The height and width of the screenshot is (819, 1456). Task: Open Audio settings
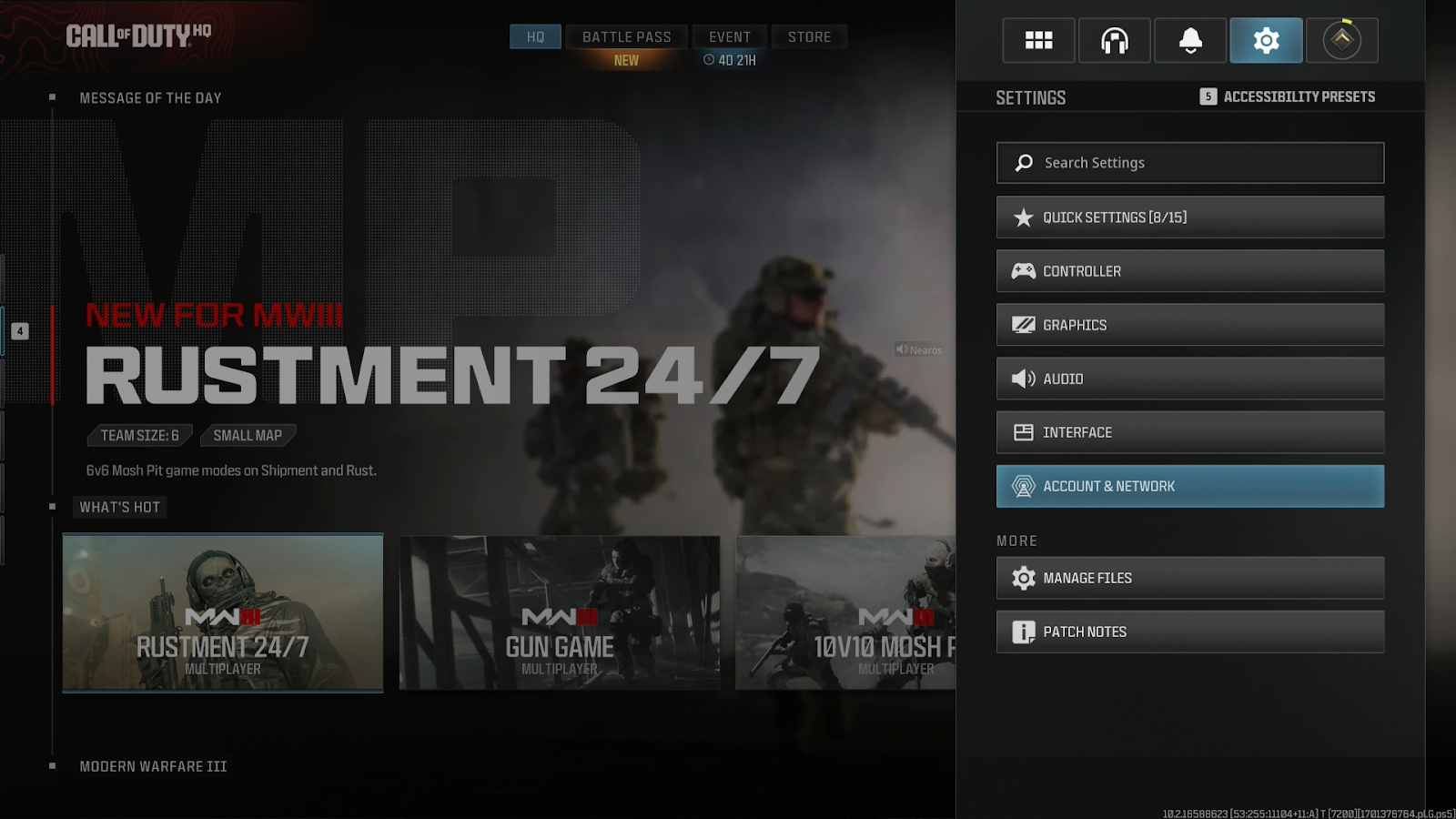coord(1190,379)
